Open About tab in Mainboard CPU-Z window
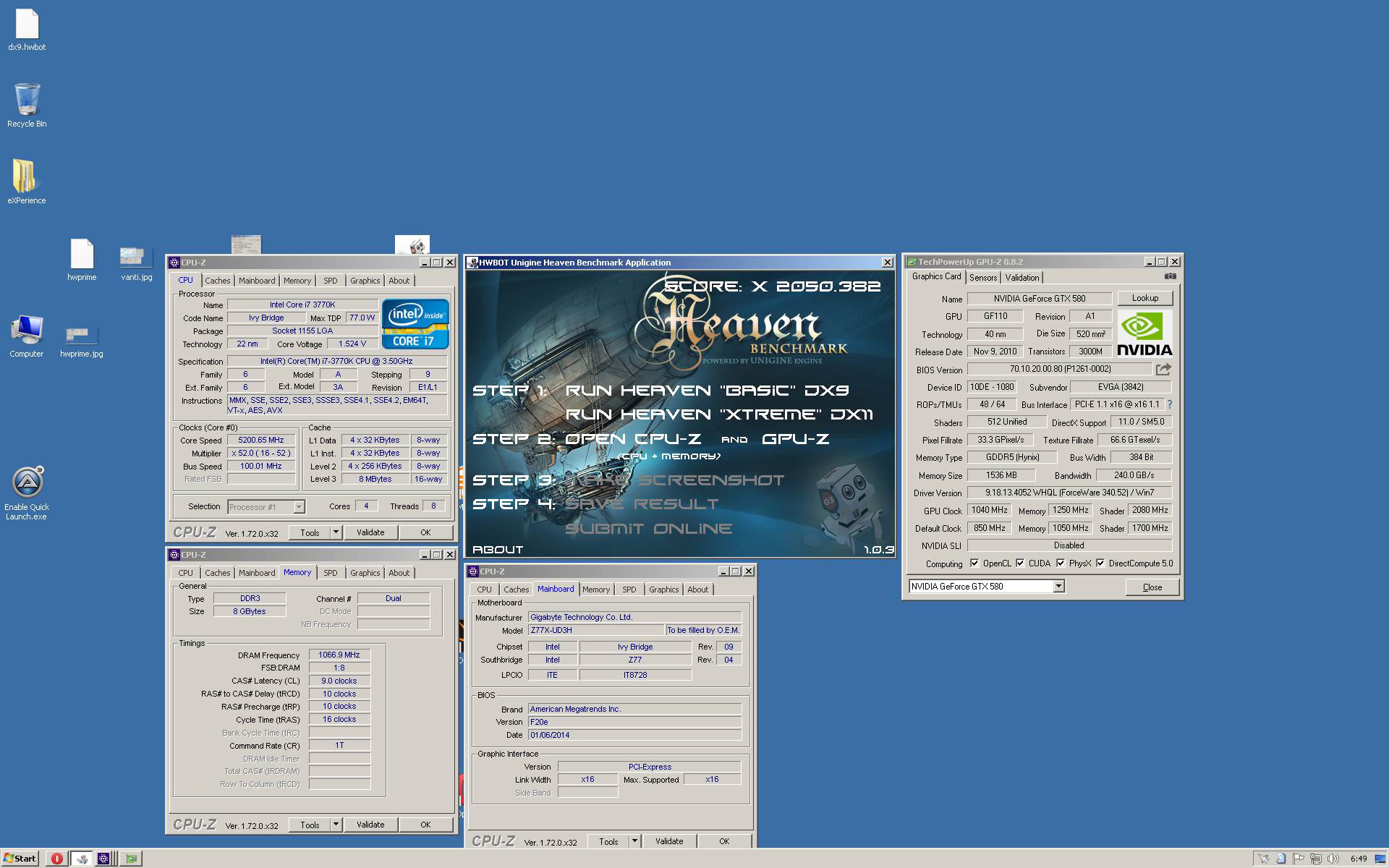 (x=697, y=590)
